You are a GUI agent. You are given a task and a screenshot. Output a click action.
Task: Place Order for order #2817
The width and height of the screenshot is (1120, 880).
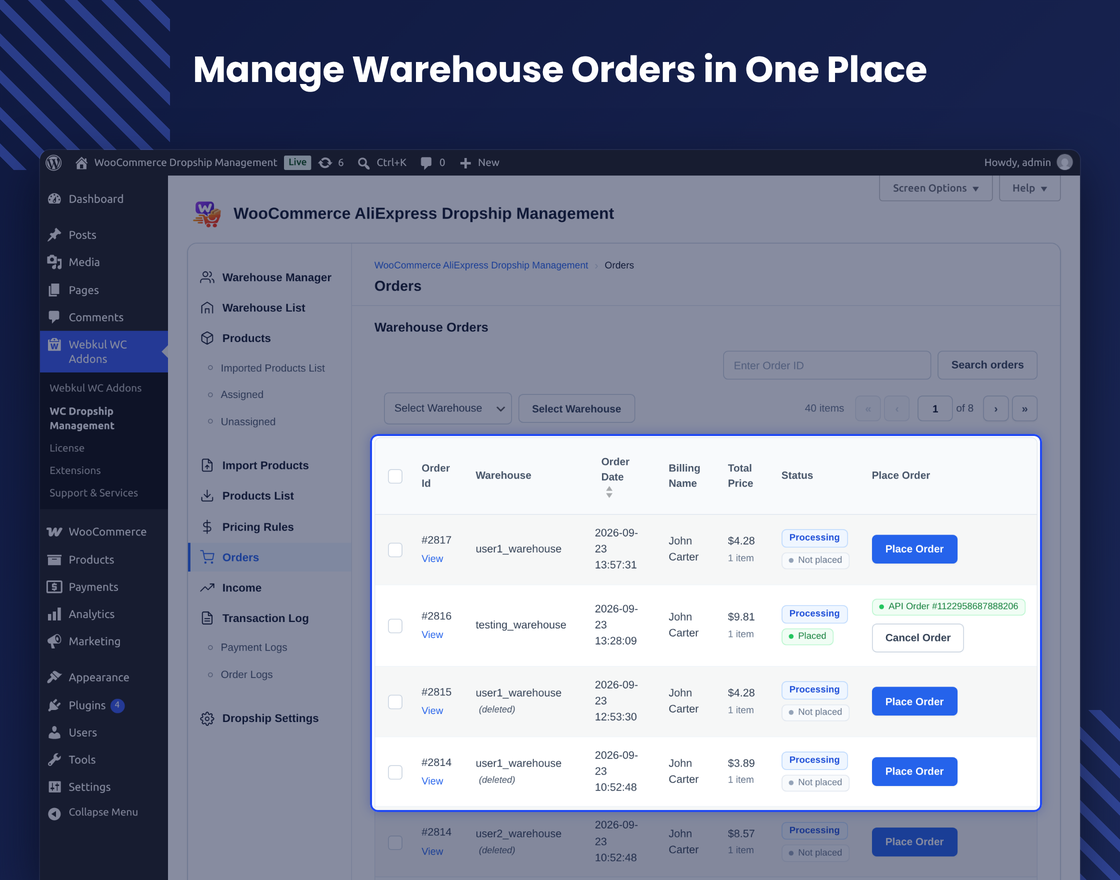click(914, 549)
